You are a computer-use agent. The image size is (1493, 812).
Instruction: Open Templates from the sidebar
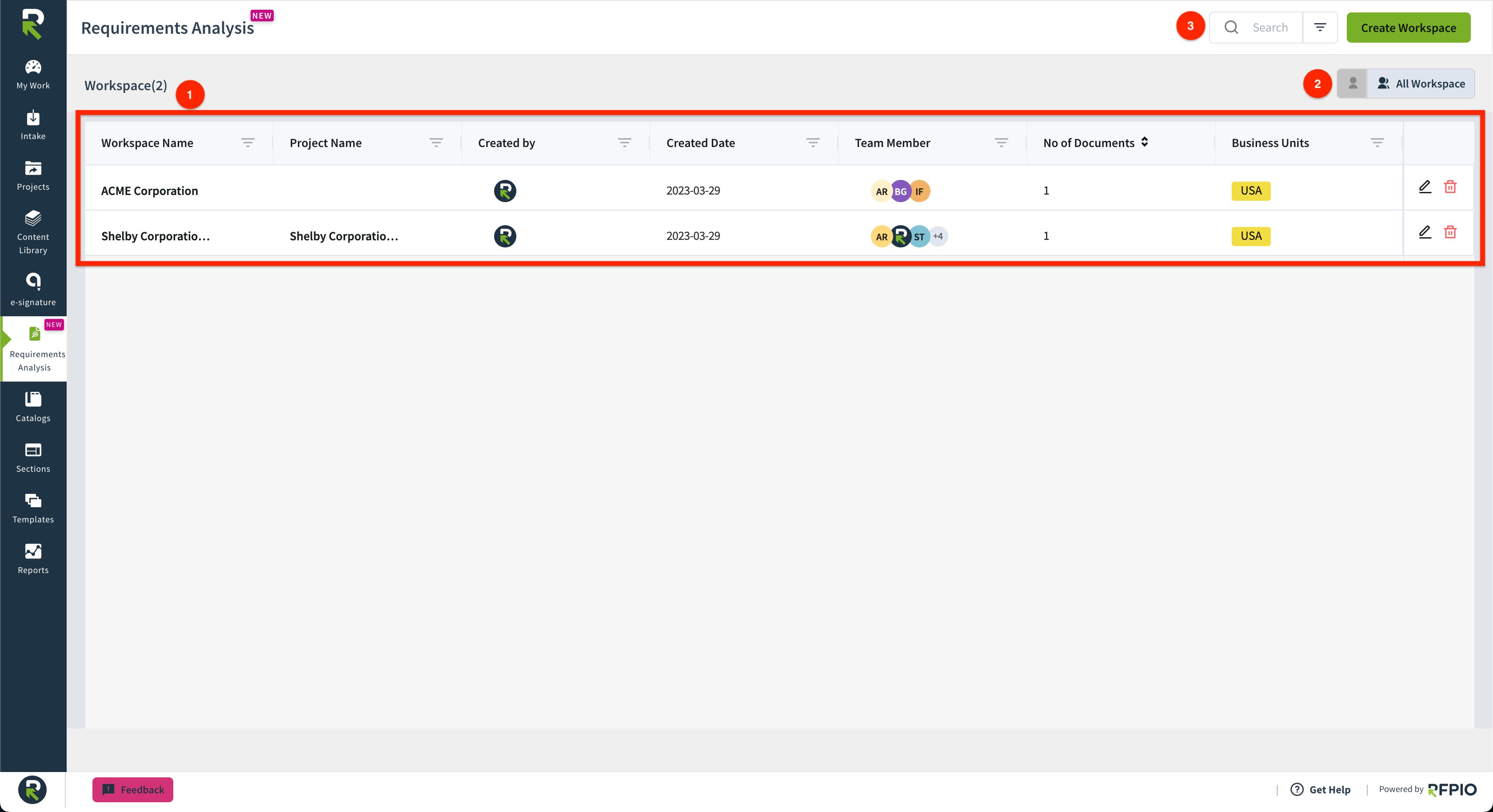pyautogui.click(x=33, y=508)
